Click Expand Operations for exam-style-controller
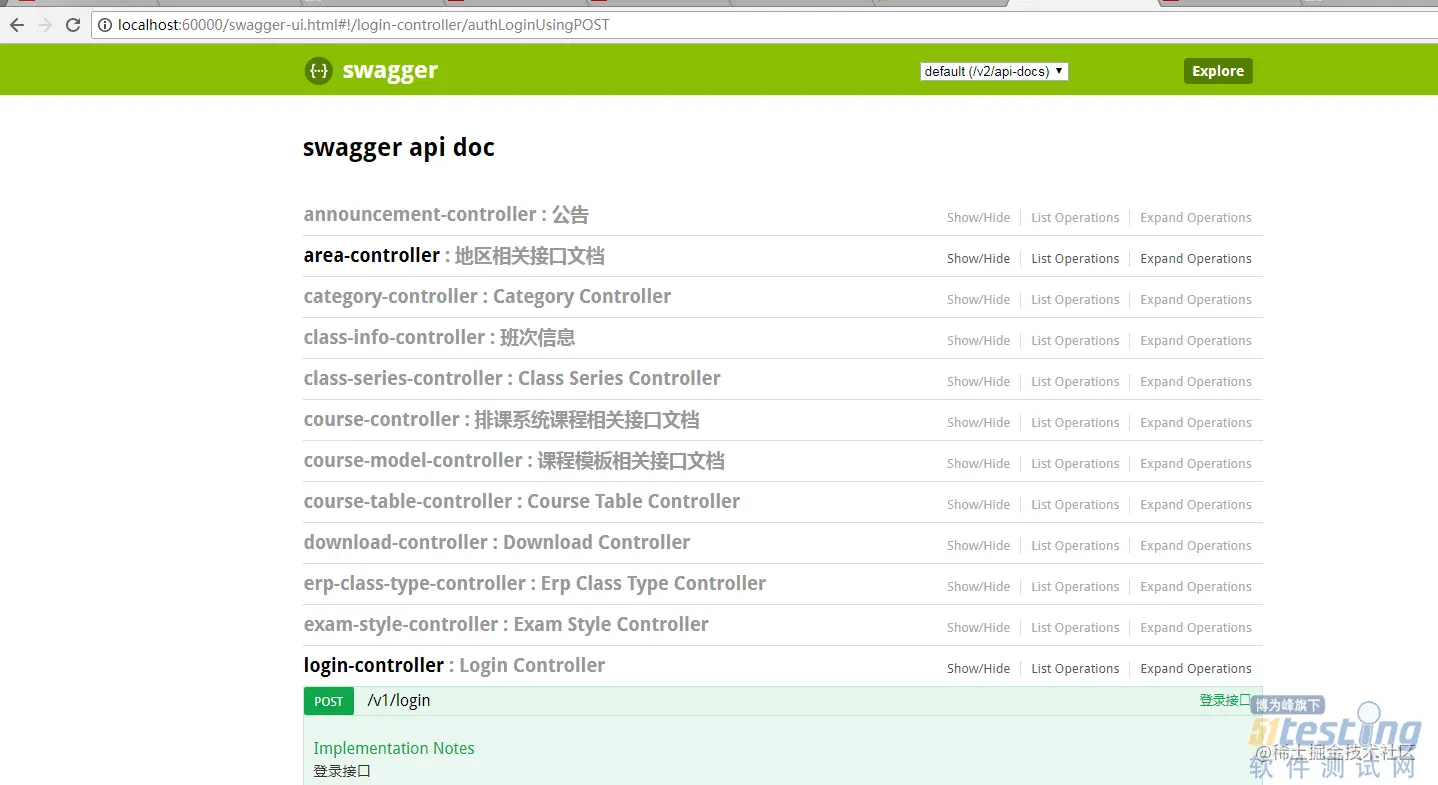This screenshot has width=1438, height=785. click(x=1196, y=628)
